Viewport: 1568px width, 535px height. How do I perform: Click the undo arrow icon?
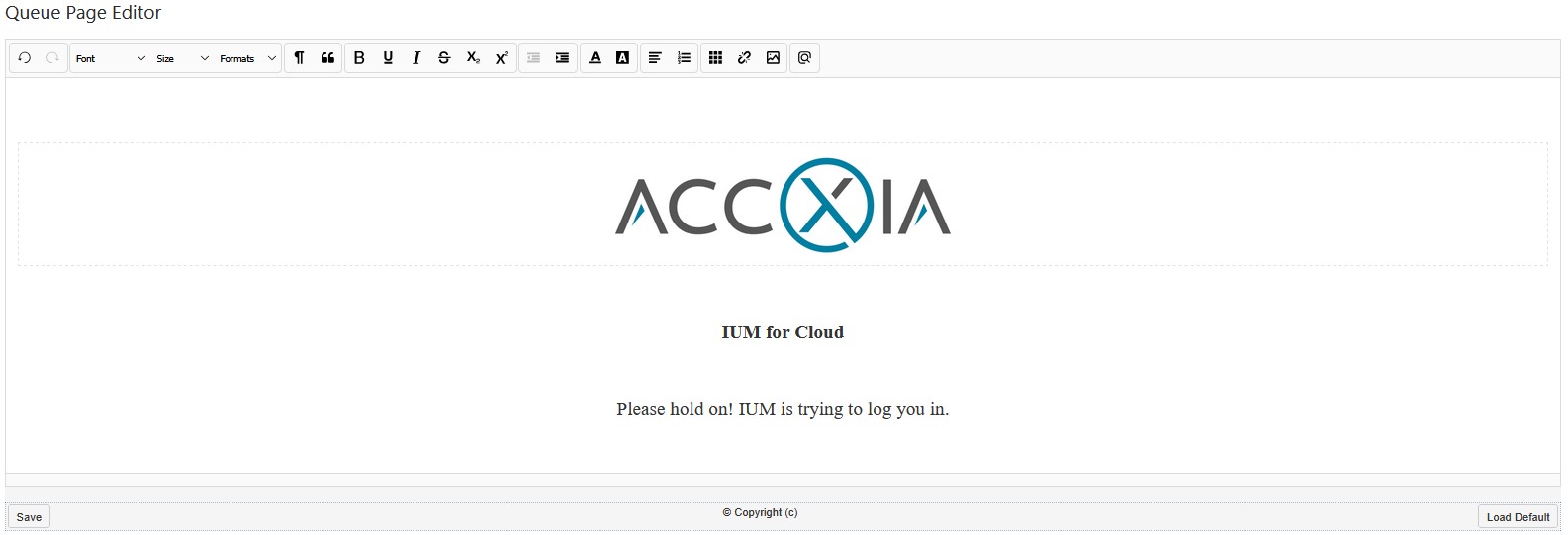[x=25, y=58]
